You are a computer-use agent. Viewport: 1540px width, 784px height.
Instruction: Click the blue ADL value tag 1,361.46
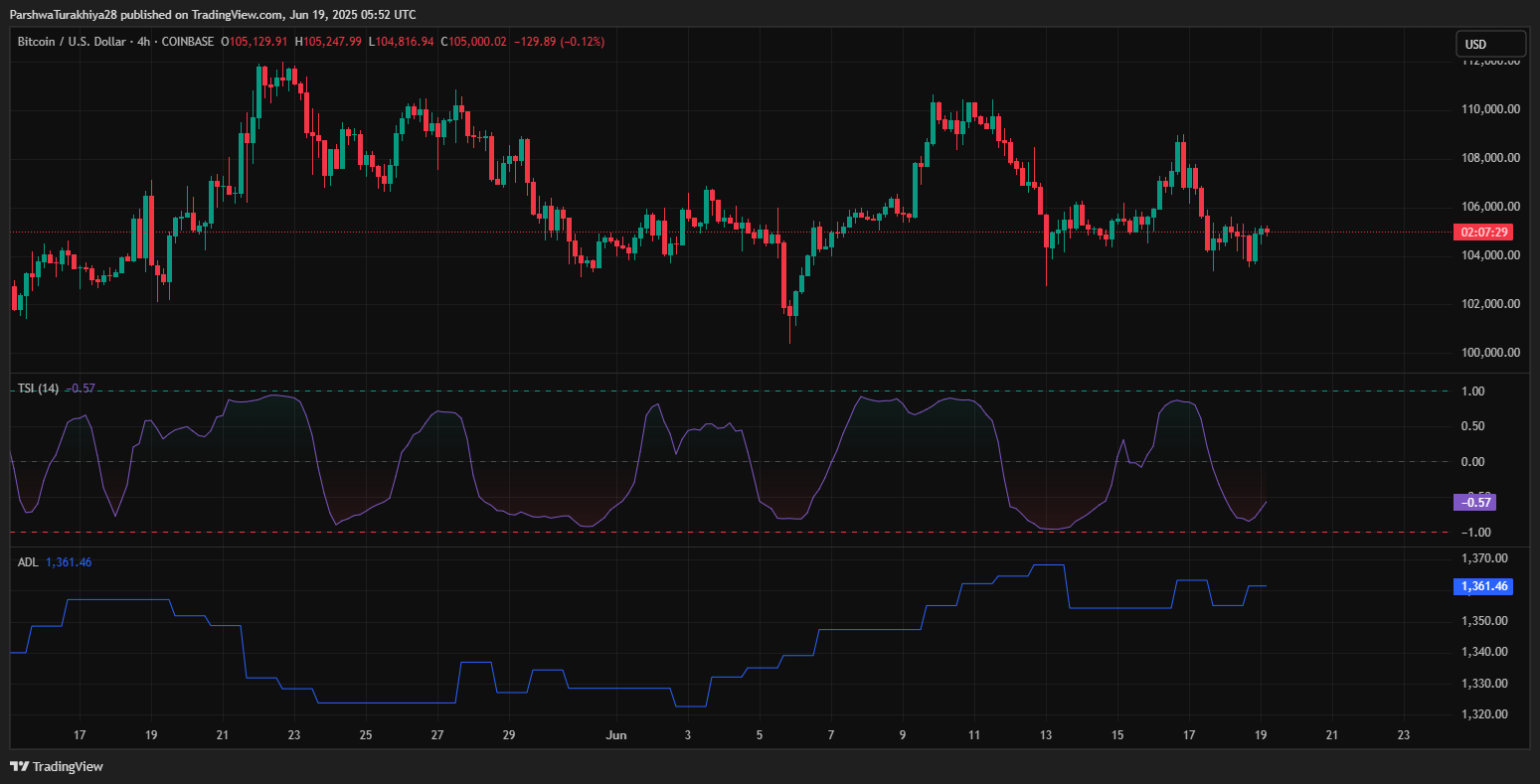pos(1482,586)
